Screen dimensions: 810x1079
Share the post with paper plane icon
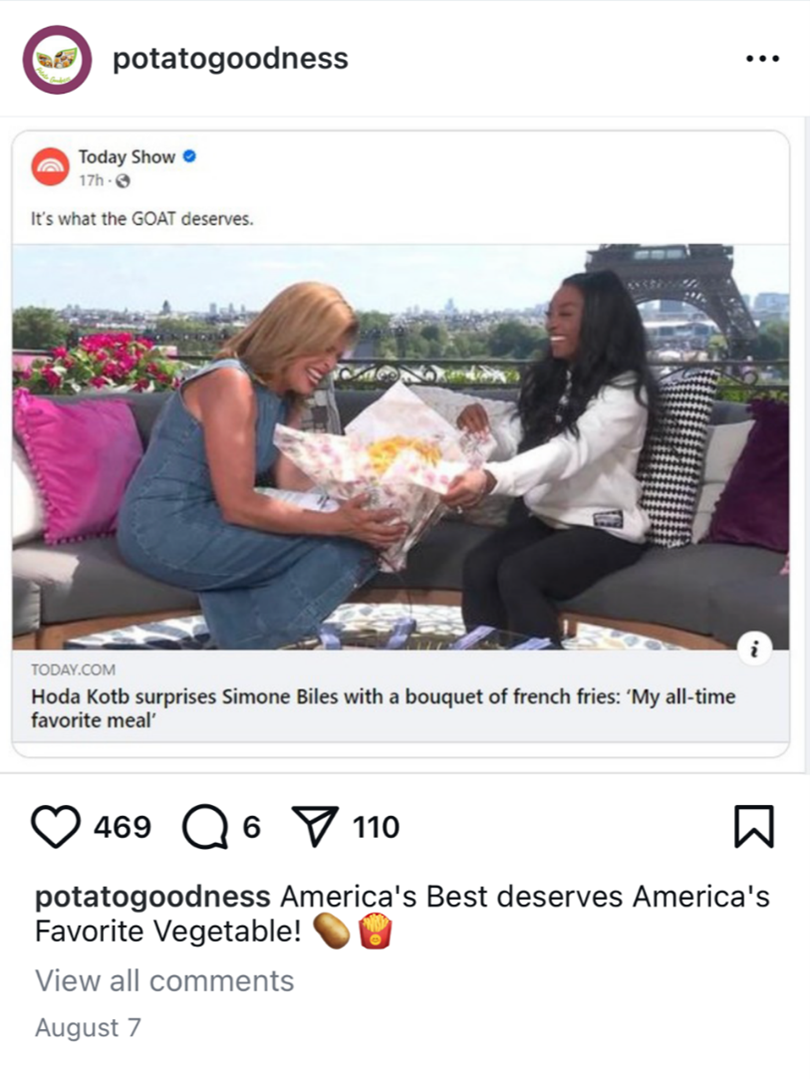click(315, 826)
